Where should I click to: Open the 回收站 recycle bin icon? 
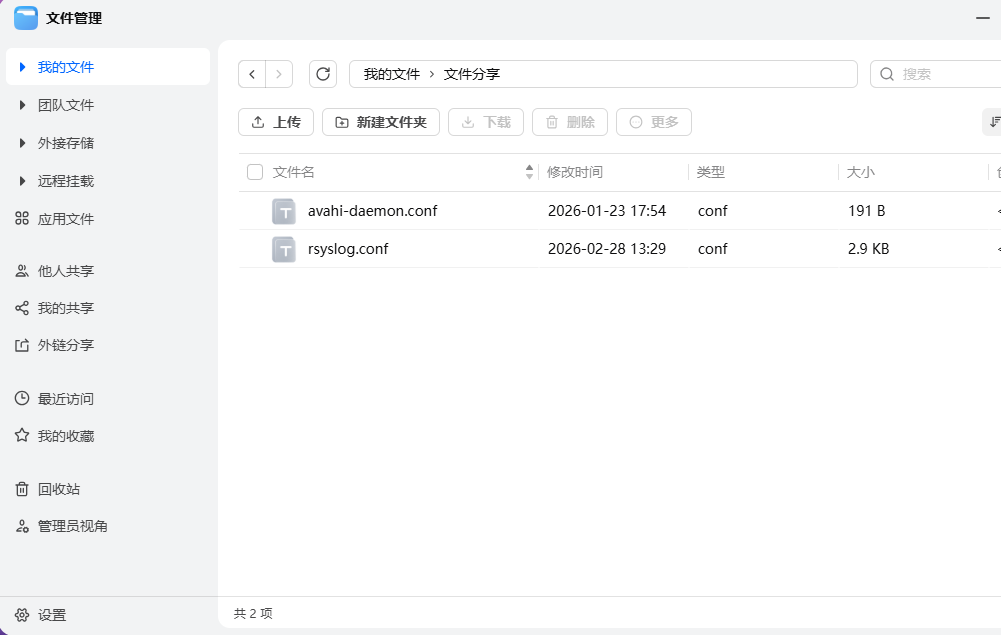pos(21,489)
